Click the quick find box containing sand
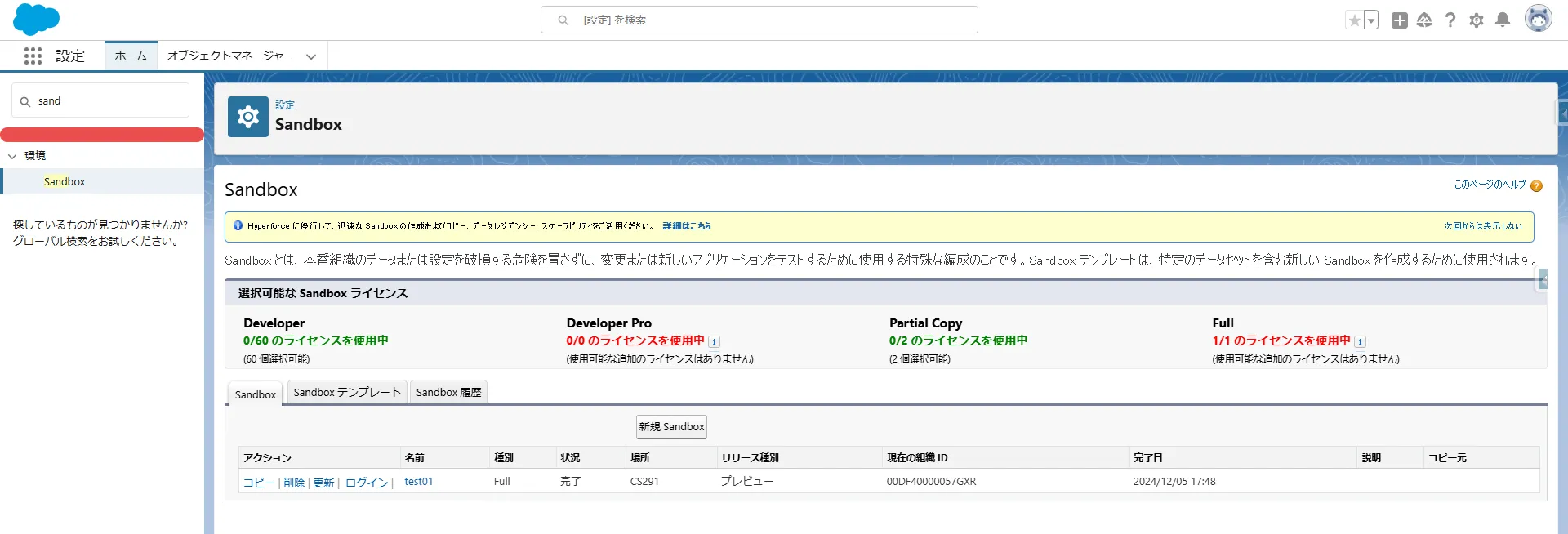1568x534 pixels. pyautogui.click(x=100, y=100)
